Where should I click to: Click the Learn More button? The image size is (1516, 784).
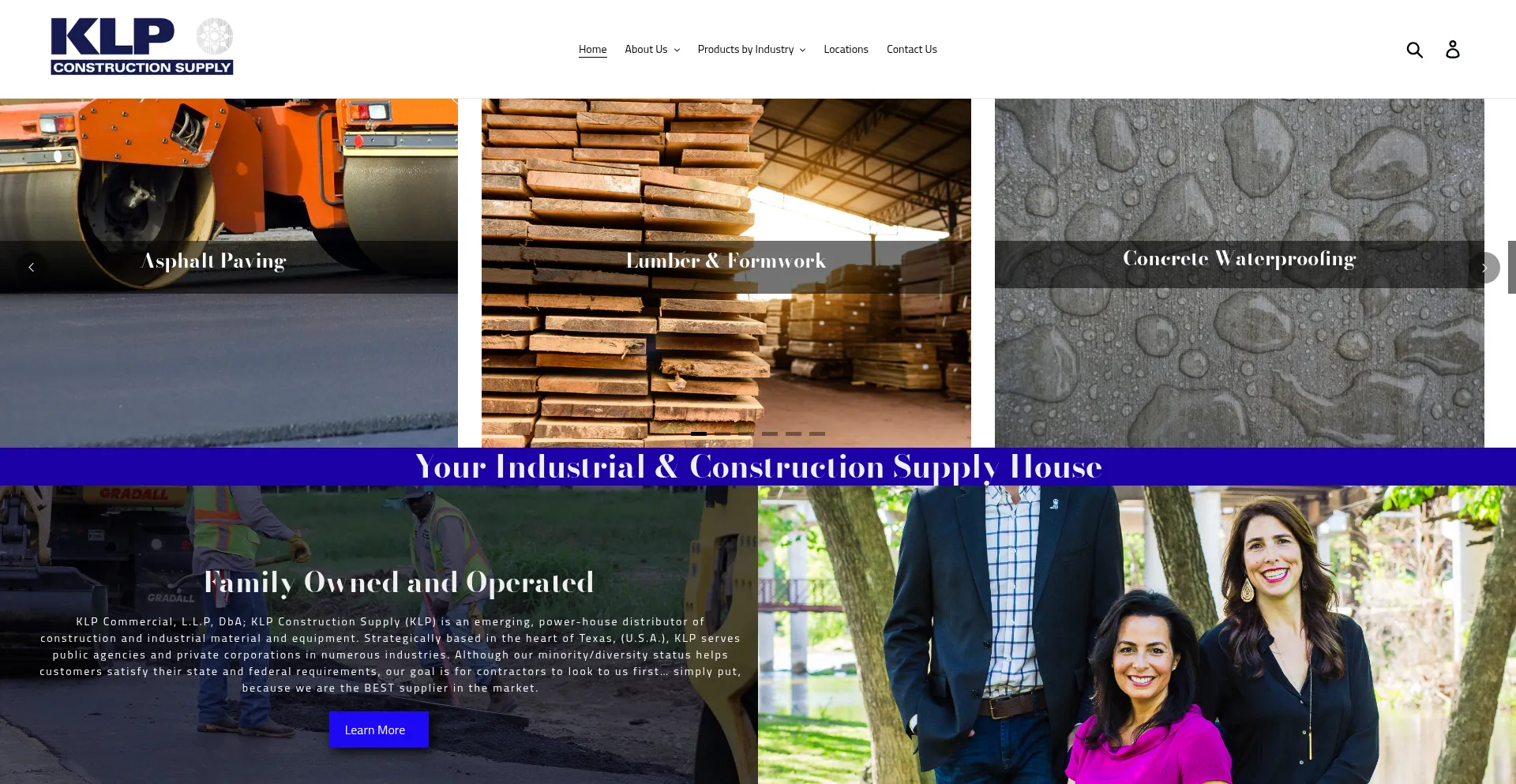(x=378, y=730)
